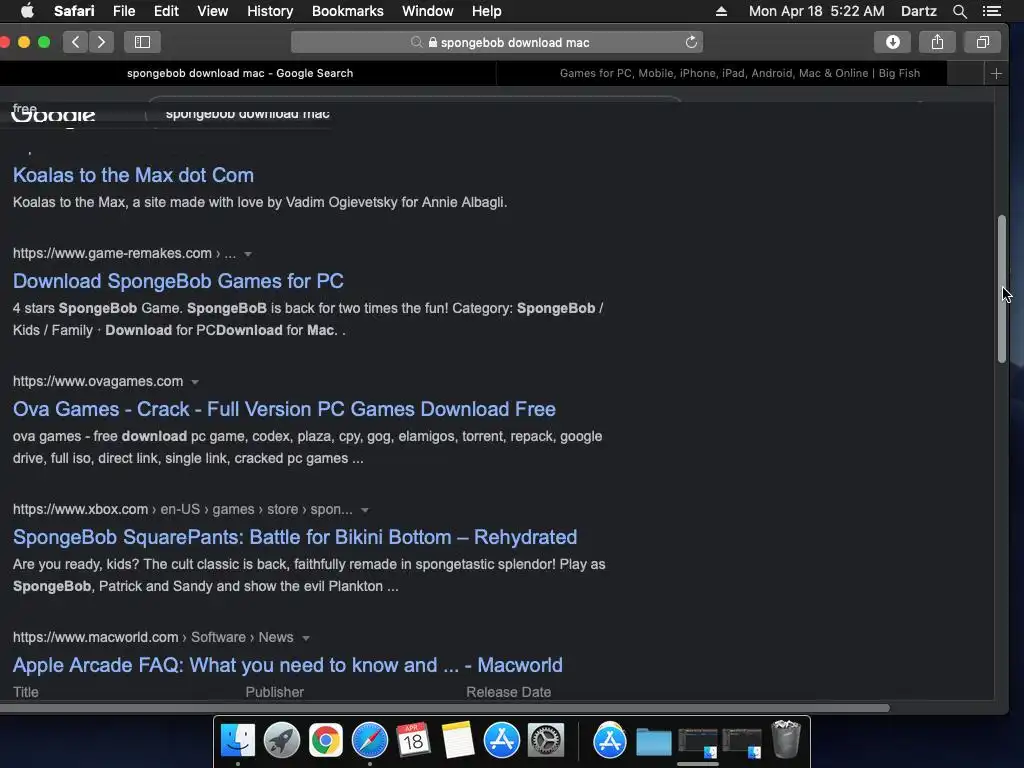The width and height of the screenshot is (1024, 768).
Task: Click the eject icon in menu bar
Action: [x=721, y=11]
